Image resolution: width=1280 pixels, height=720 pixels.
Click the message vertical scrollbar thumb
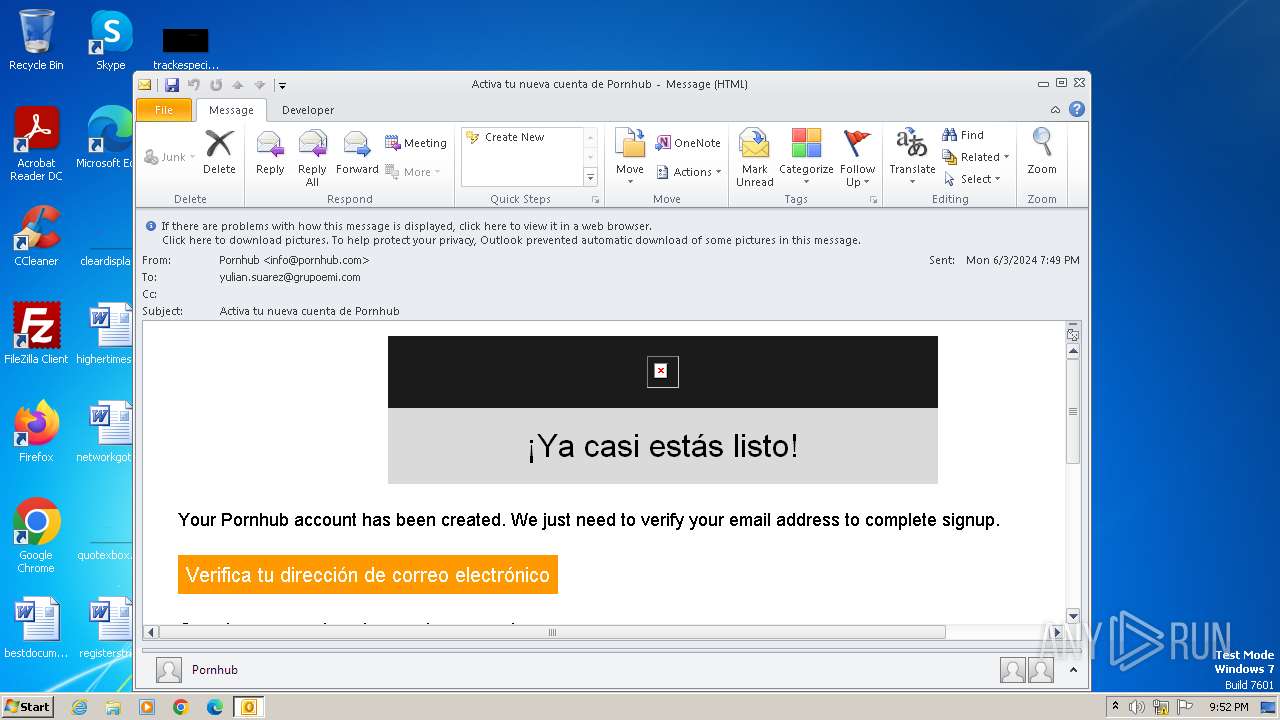click(1073, 411)
